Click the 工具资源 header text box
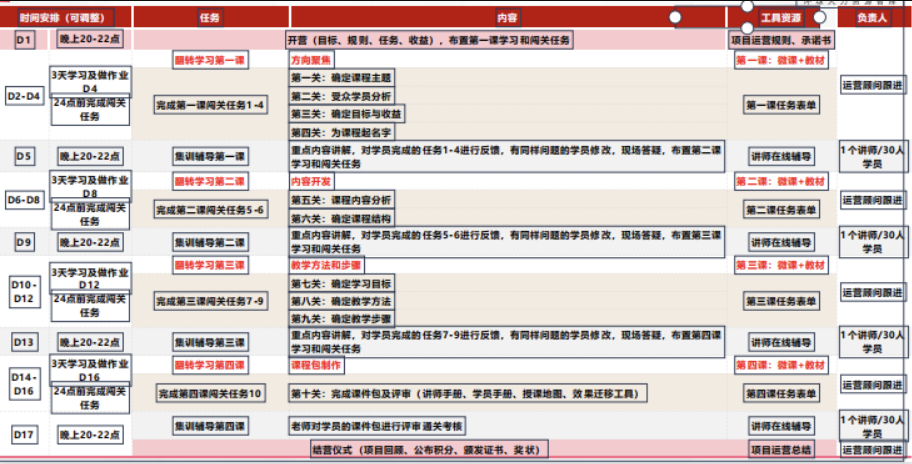This screenshot has width=912, height=464. tap(781, 19)
